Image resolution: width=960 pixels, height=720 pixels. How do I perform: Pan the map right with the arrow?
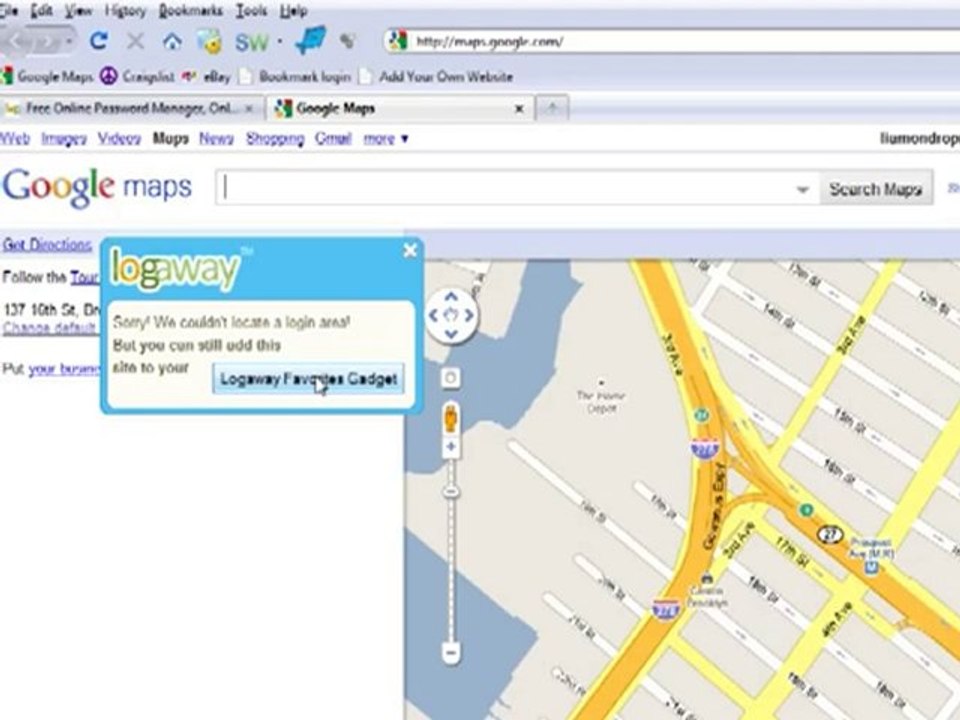(x=469, y=315)
